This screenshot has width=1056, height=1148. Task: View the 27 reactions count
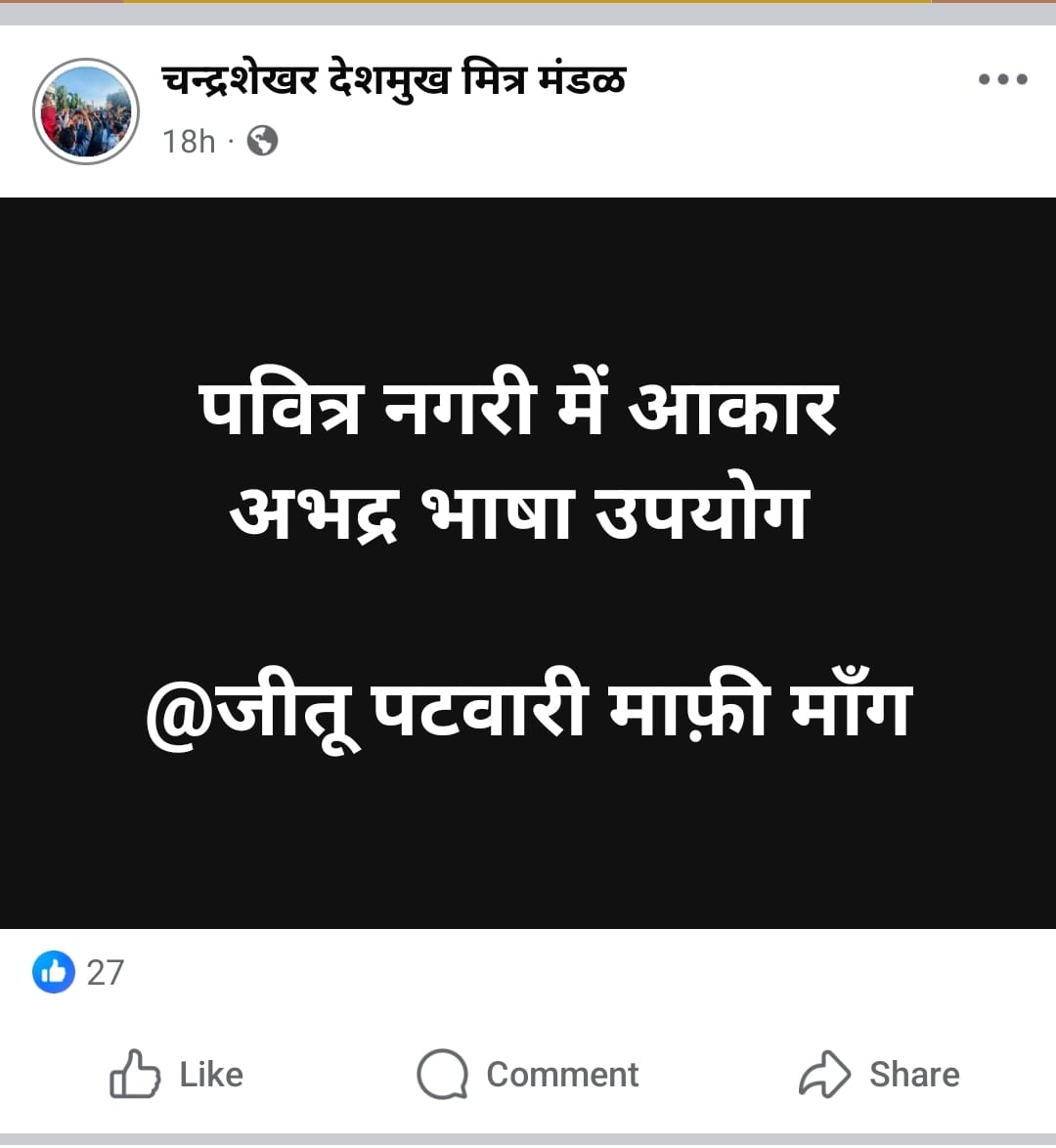click(106, 973)
